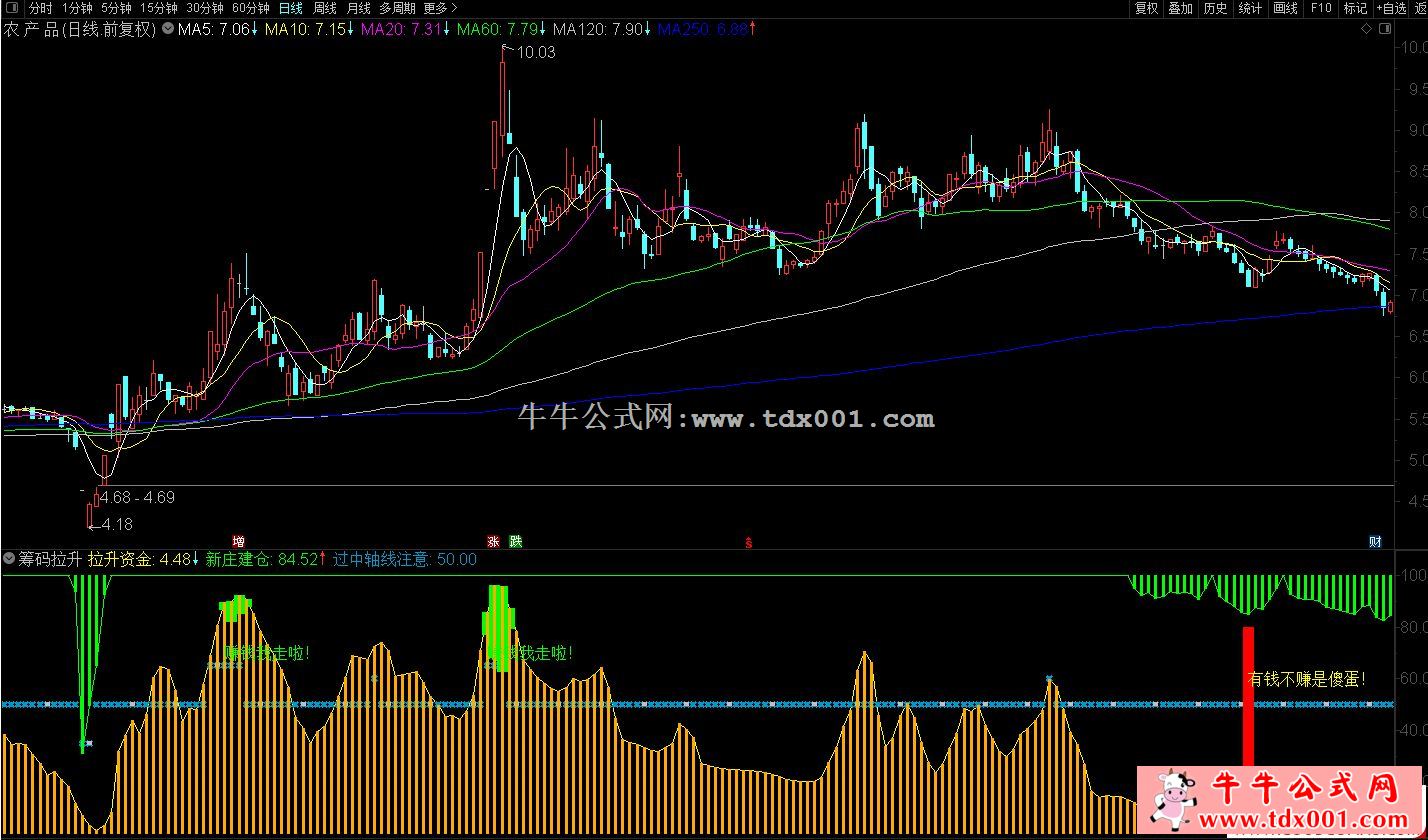1428x840 pixels.
Task: Expand the 更多 periods menu
Action: [441, 8]
